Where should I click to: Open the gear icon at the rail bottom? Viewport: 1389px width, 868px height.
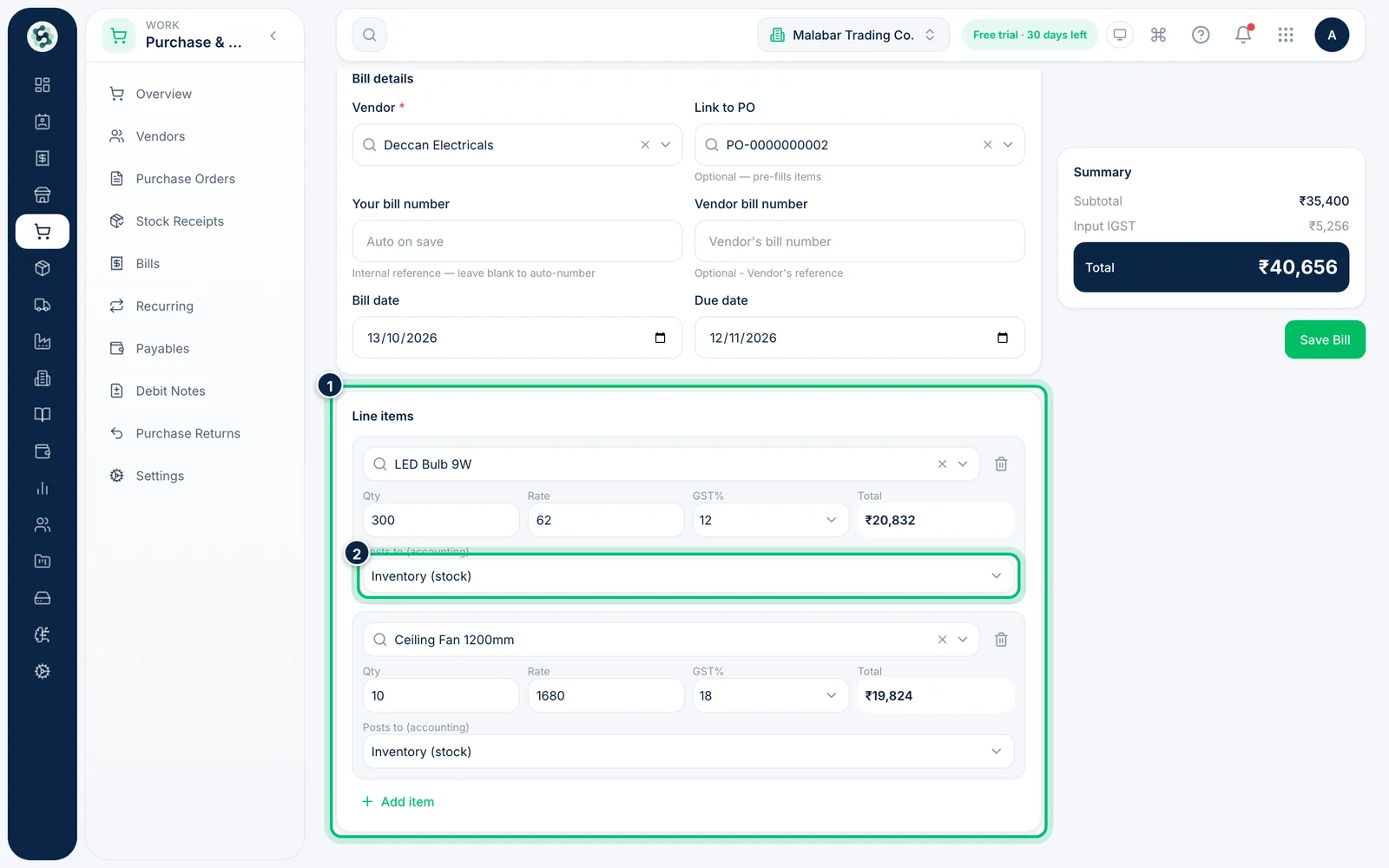pos(42,671)
